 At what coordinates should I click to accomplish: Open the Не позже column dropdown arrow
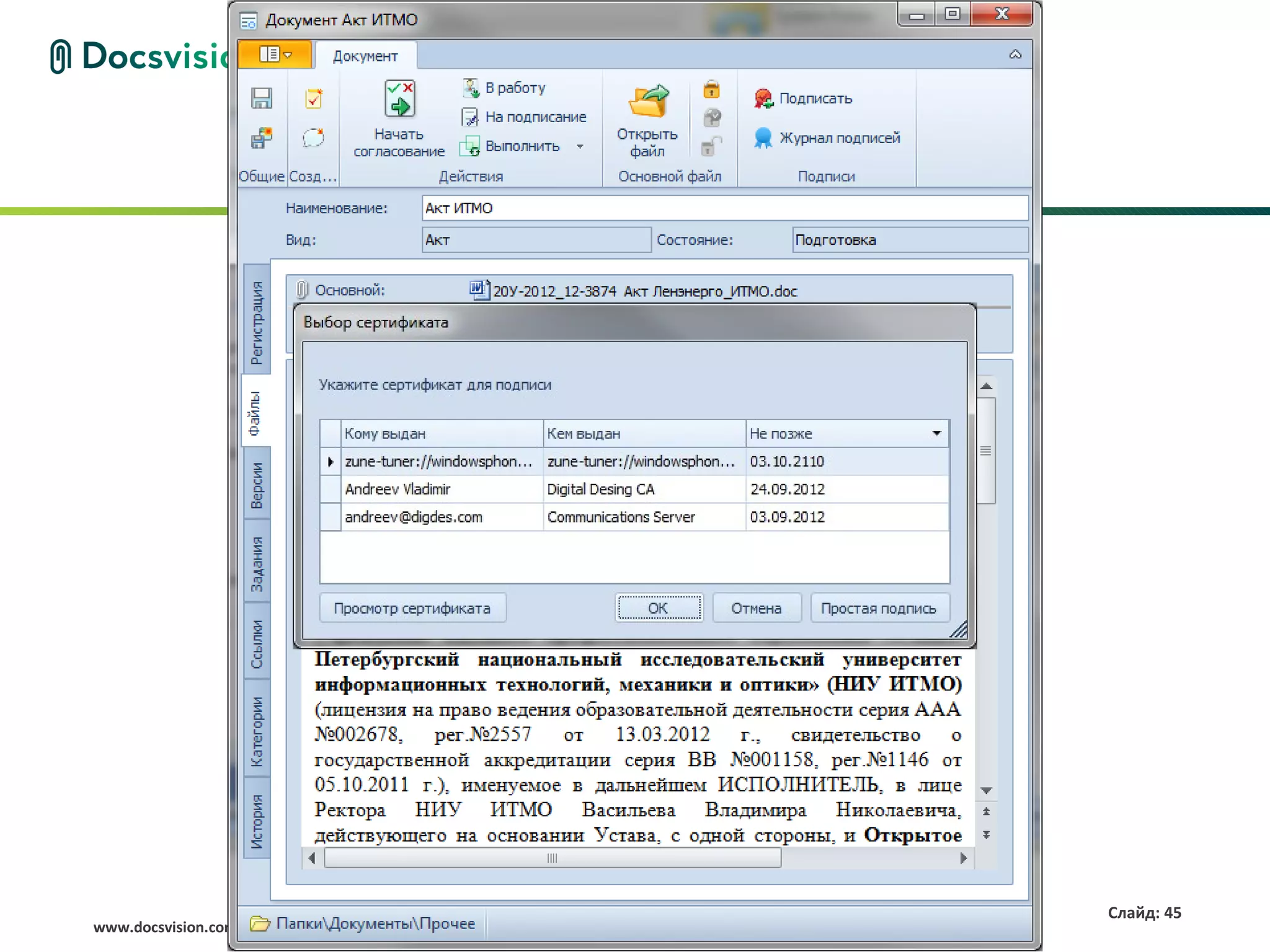click(x=937, y=433)
